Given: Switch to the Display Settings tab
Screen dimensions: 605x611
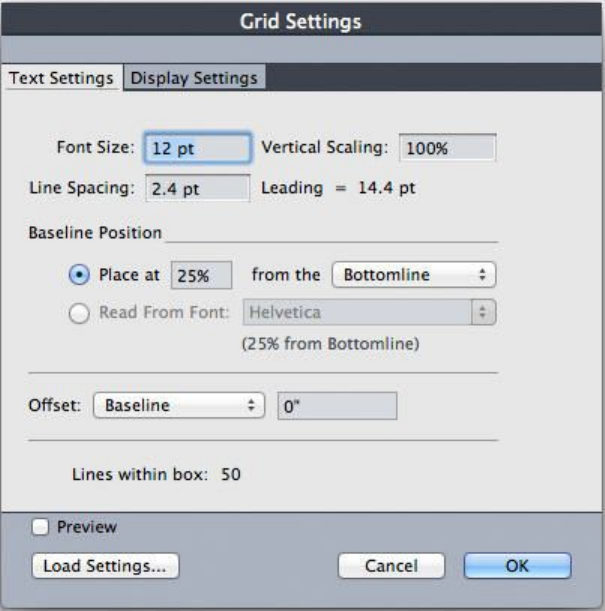Looking at the screenshot, I should click(194, 78).
